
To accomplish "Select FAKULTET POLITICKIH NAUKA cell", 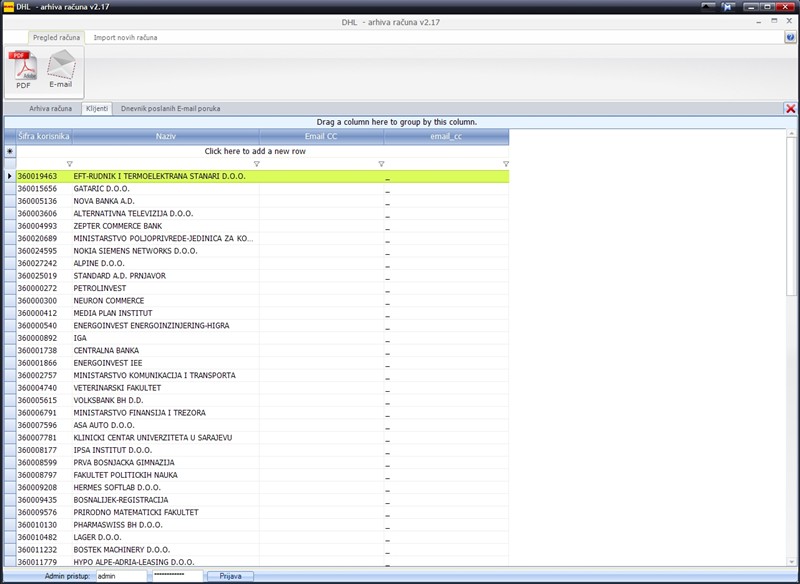I will point(166,475).
